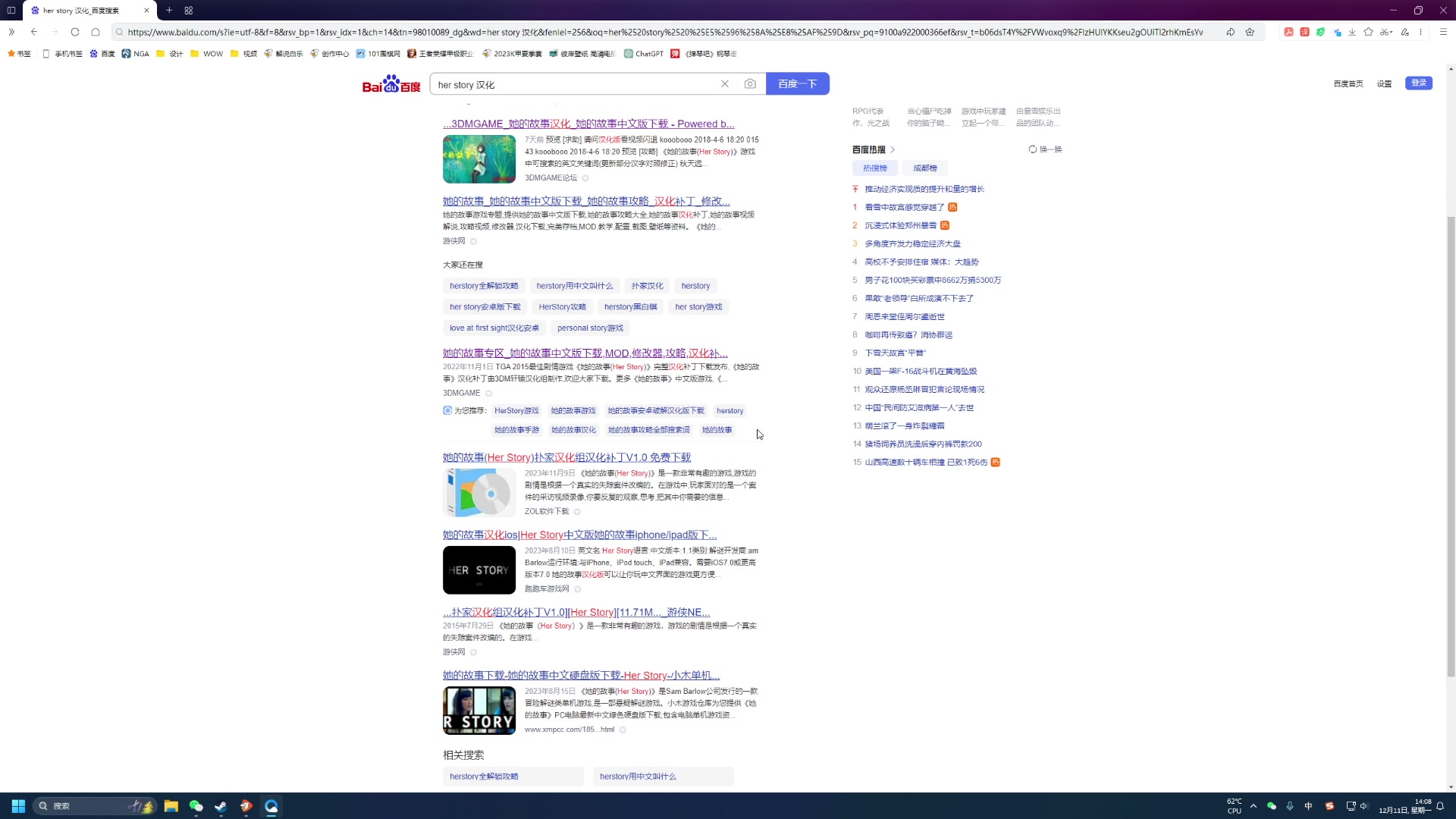Screen dimensions: 1456x819
Task: Open the 游侠网 她的故事攻略_汉化补丁 result link
Action: tap(586, 201)
